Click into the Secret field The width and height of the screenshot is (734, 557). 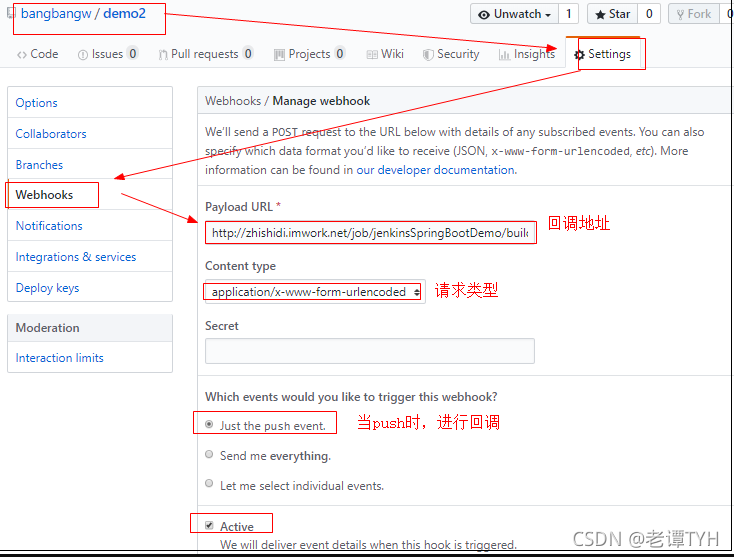click(370, 351)
